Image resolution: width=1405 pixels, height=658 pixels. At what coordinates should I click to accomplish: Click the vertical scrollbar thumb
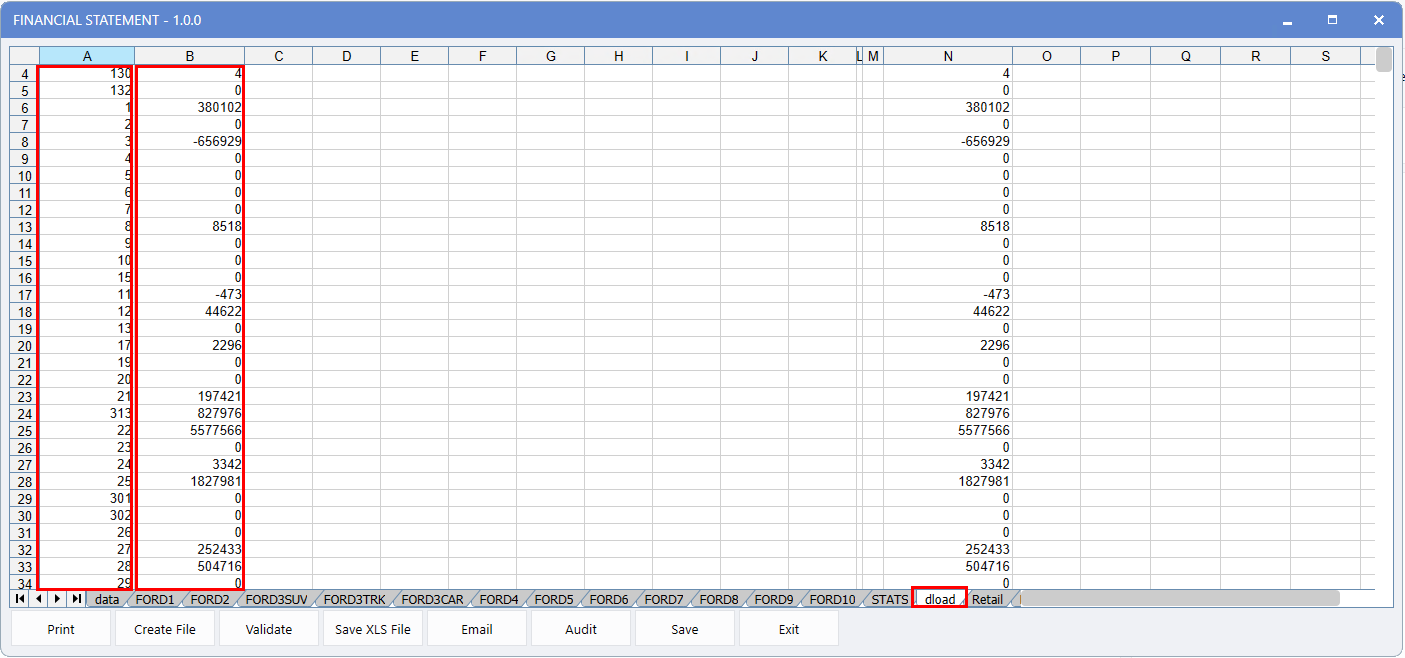(x=1384, y=59)
